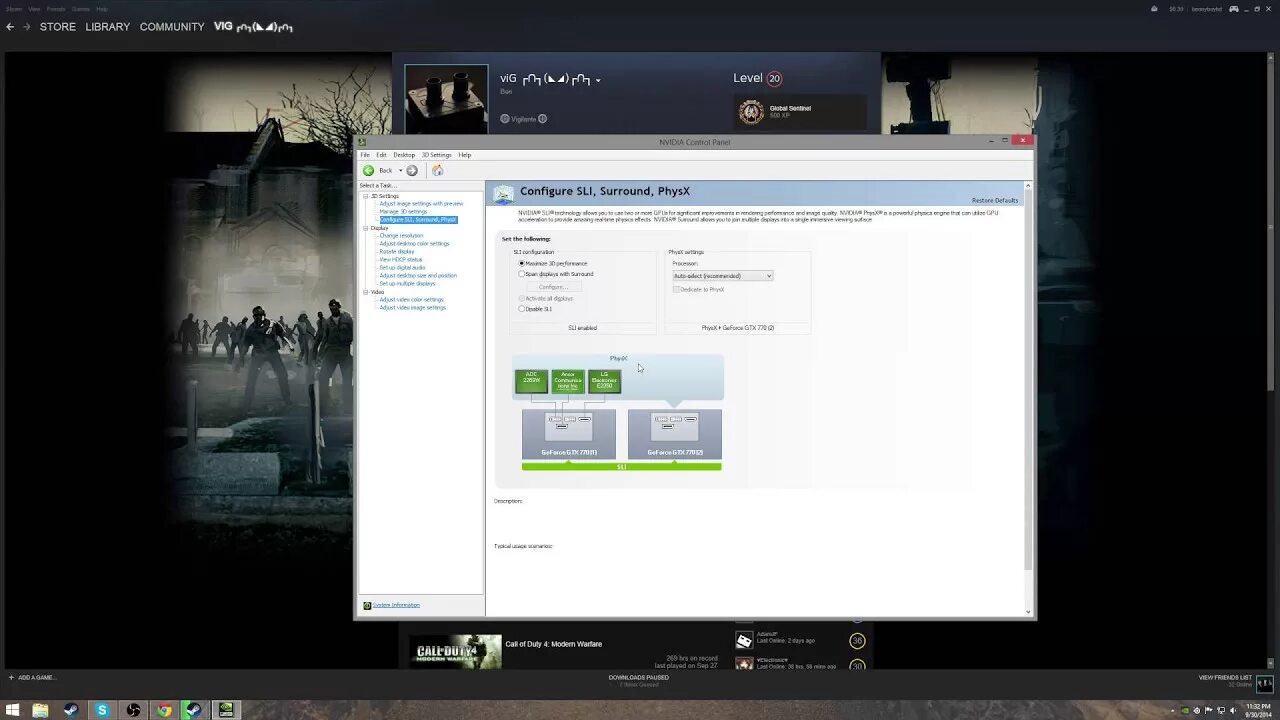The image size is (1280, 720).
Task: Click DOWNLOADS PAUSED in Steam footer
Action: [639, 680]
